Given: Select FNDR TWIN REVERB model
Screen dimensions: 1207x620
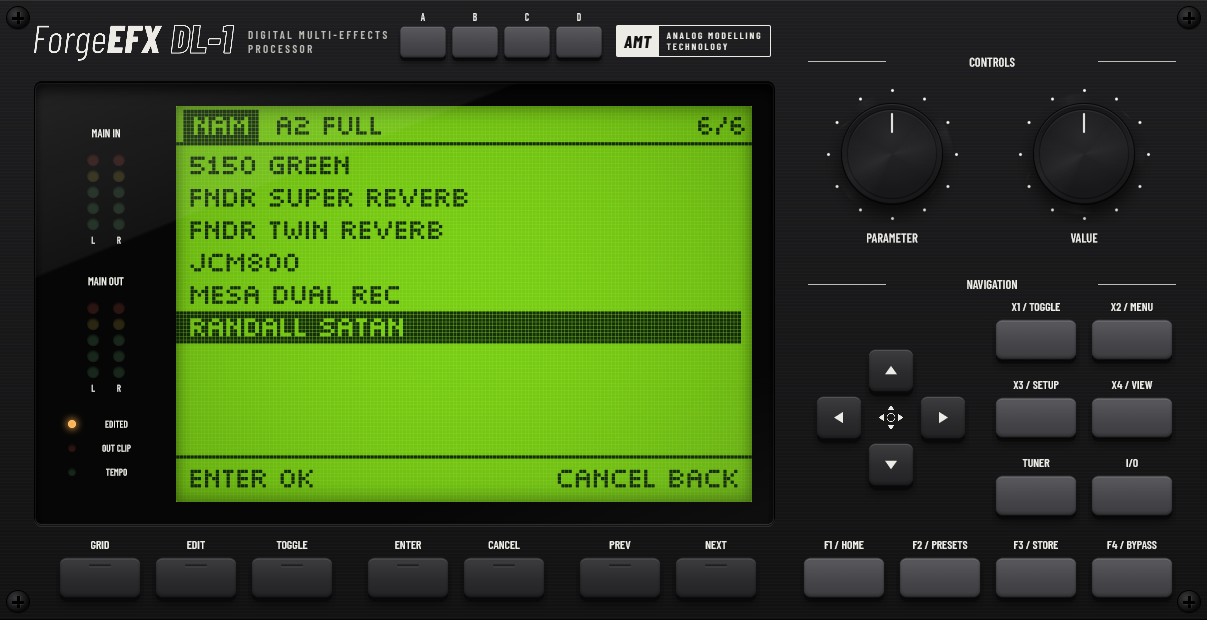Looking at the screenshot, I should tap(459, 230).
